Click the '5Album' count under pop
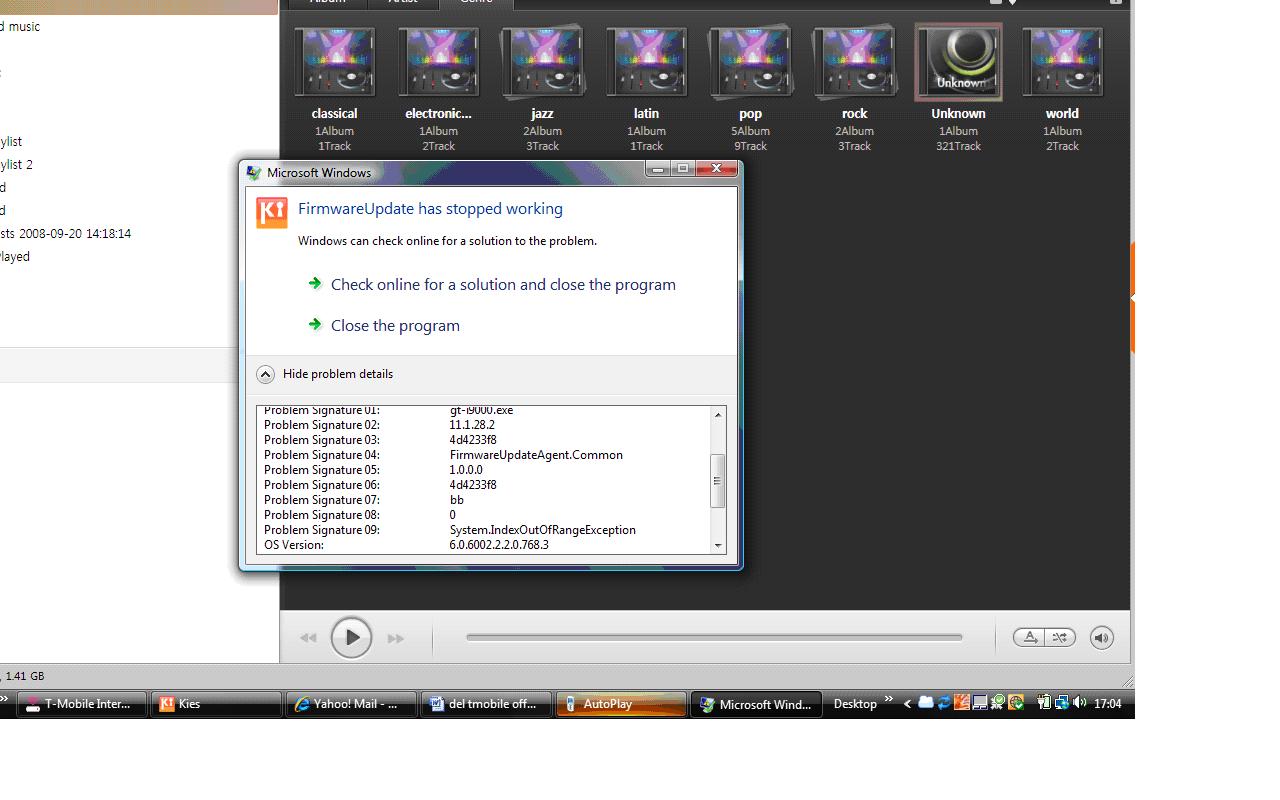This screenshot has height=800, width=1280. [x=751, y=131]
